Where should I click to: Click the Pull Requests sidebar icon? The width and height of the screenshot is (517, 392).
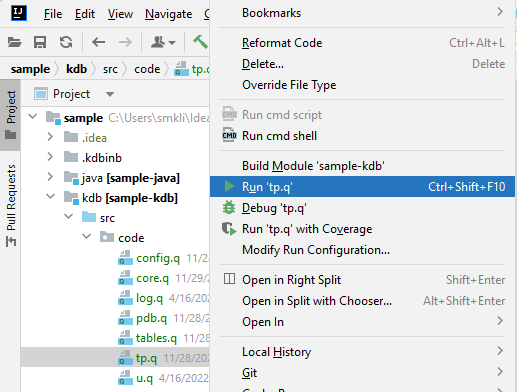[11, 241]
